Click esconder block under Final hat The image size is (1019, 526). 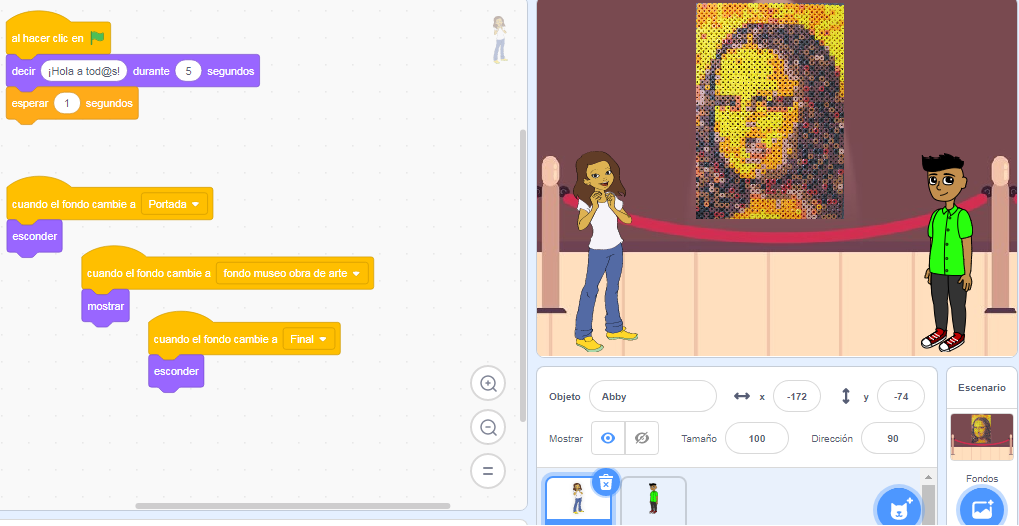click(176, 372)
